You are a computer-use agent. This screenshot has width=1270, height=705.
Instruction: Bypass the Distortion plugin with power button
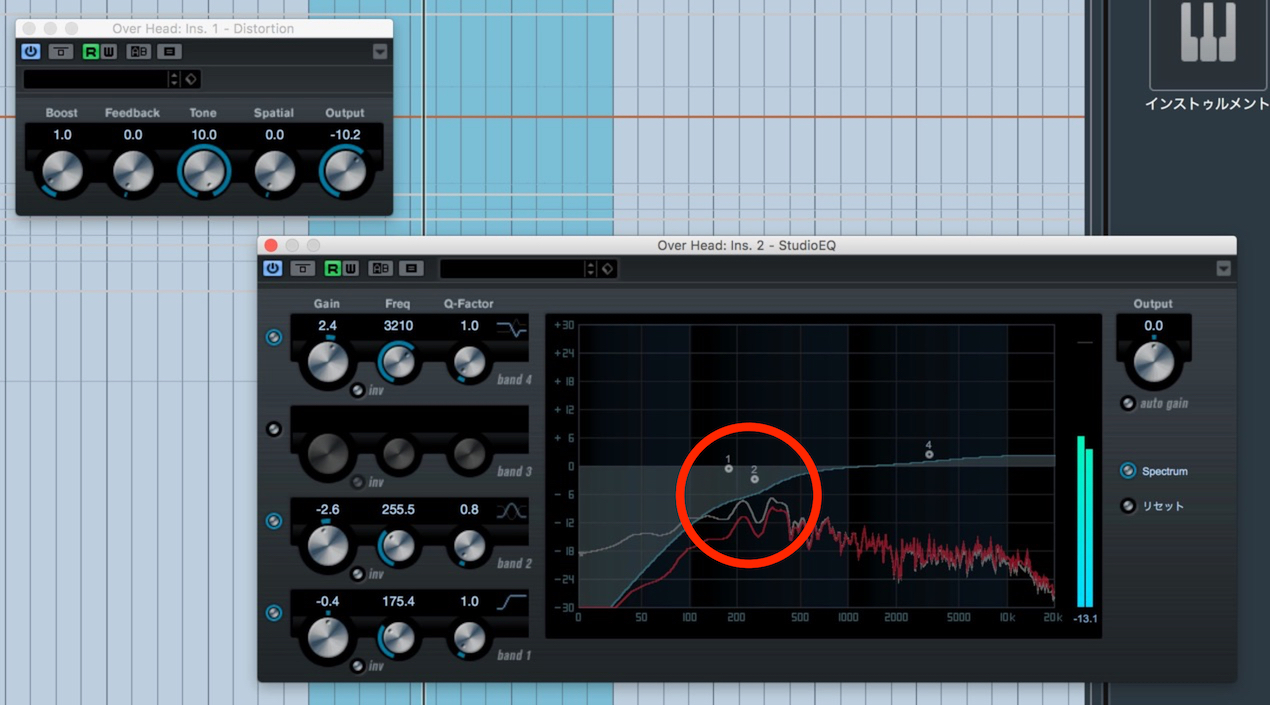tap(30, 52)
